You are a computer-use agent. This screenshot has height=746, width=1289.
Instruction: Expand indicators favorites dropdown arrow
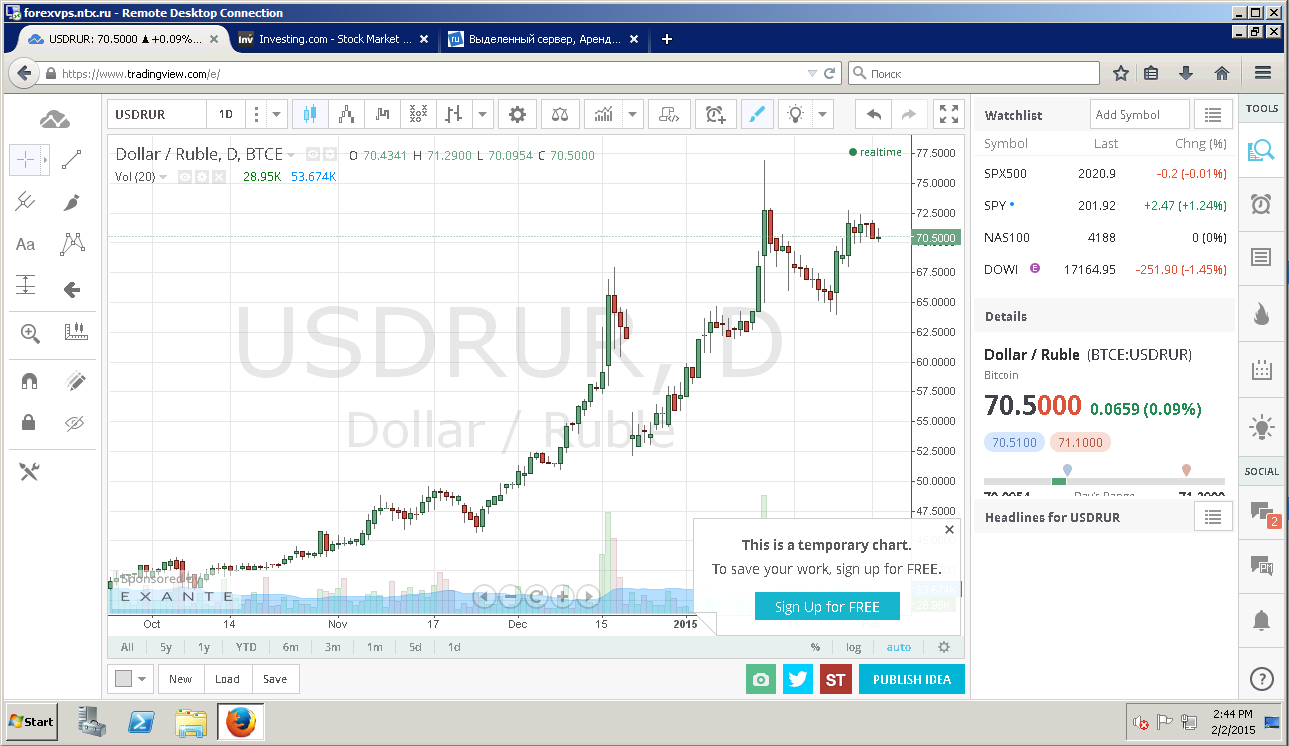tap(632, 114)
